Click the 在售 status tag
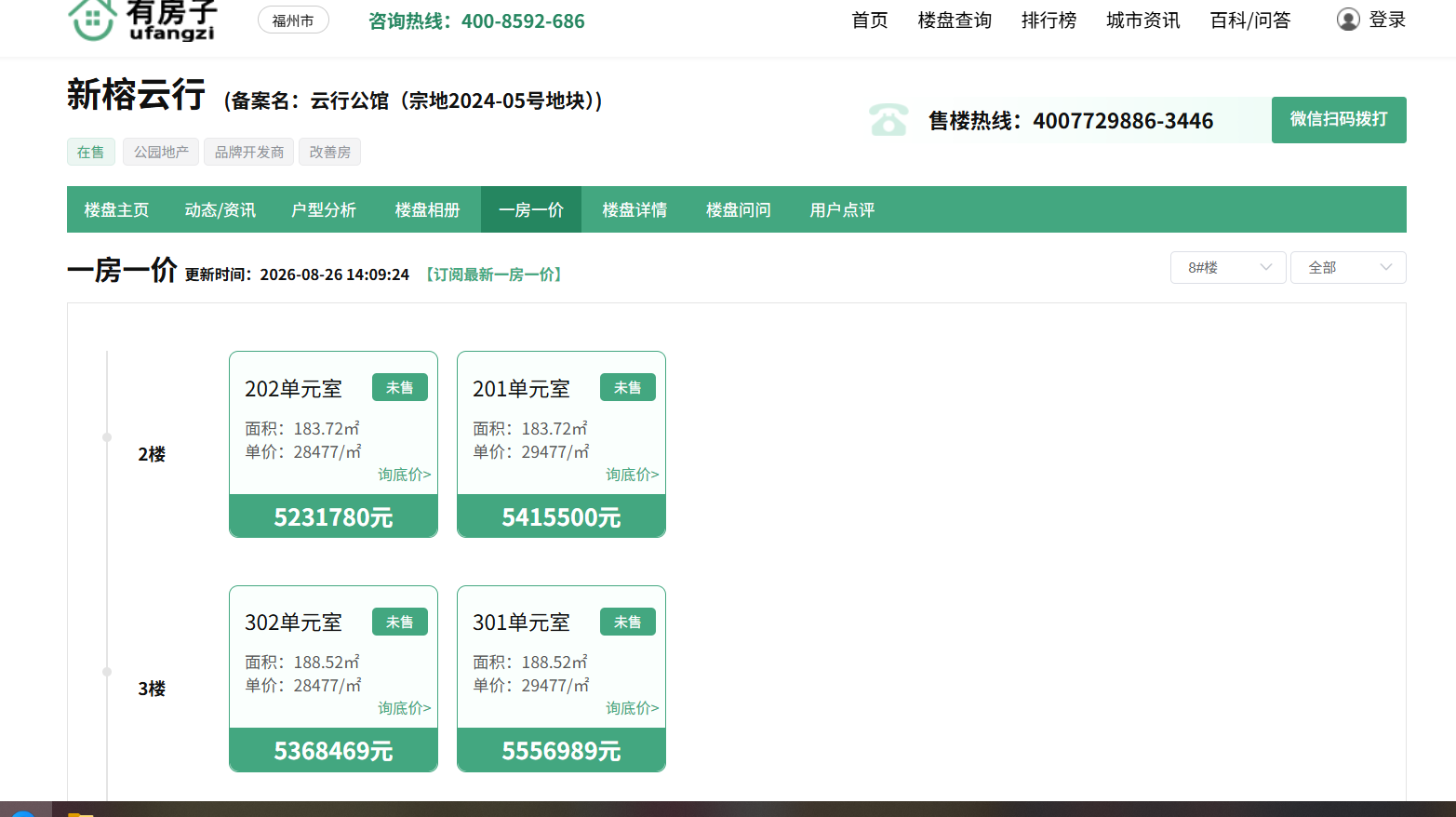 91,152
